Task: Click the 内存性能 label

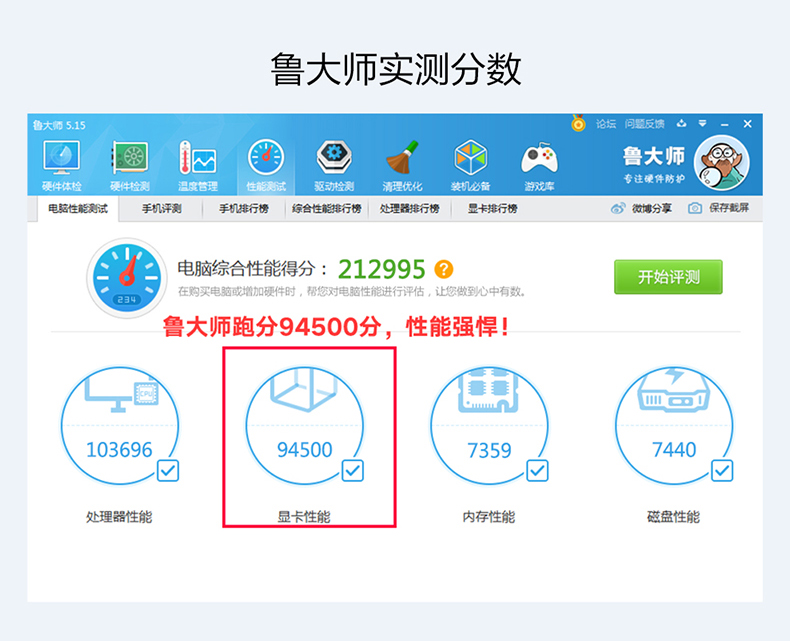Action: [489, 517]
